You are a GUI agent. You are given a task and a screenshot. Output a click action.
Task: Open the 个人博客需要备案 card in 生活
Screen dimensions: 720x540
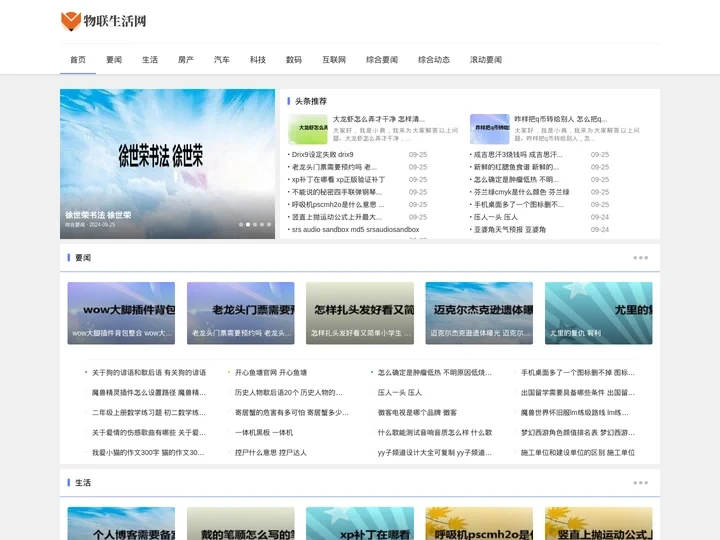(121, 523)
